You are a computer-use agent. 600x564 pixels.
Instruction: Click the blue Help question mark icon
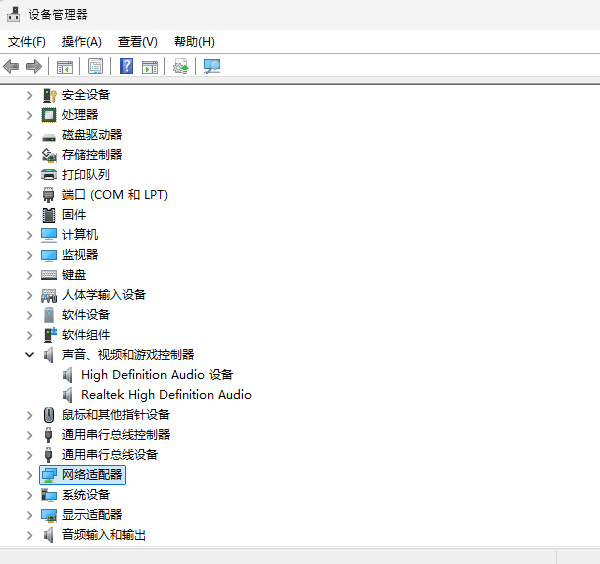(126, 66)
